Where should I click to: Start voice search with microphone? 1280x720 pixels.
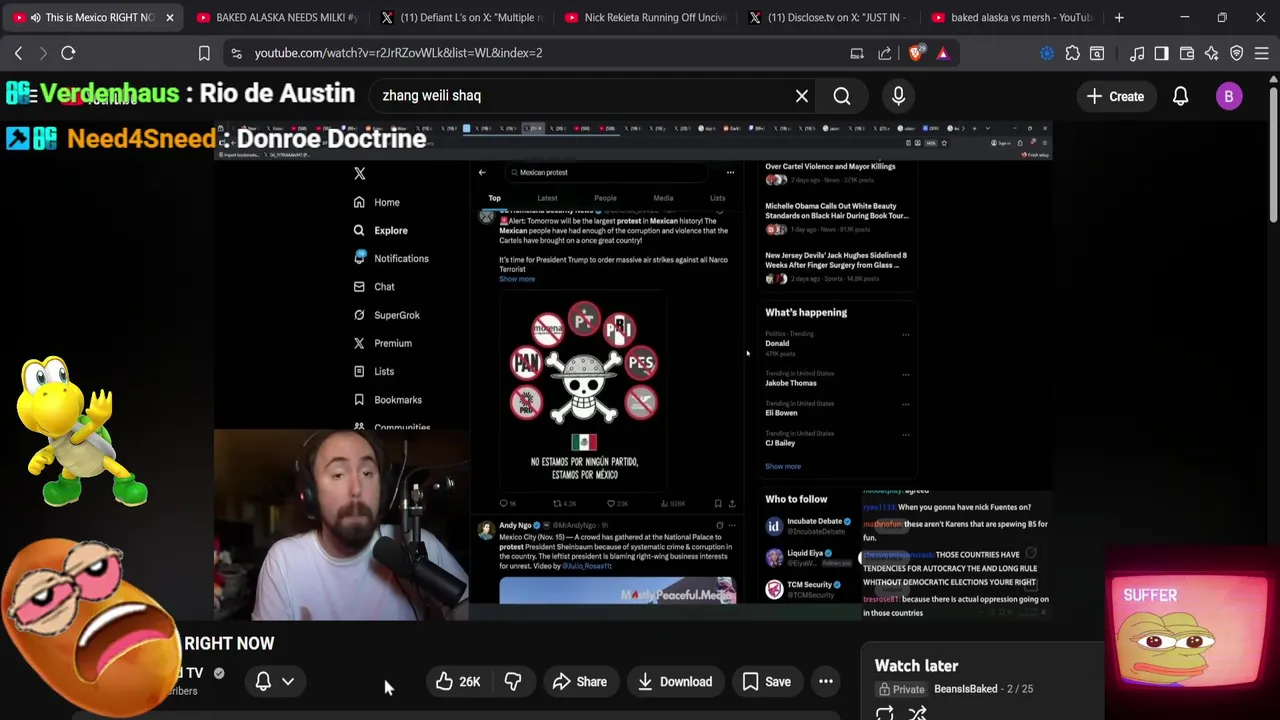(898, 96)
